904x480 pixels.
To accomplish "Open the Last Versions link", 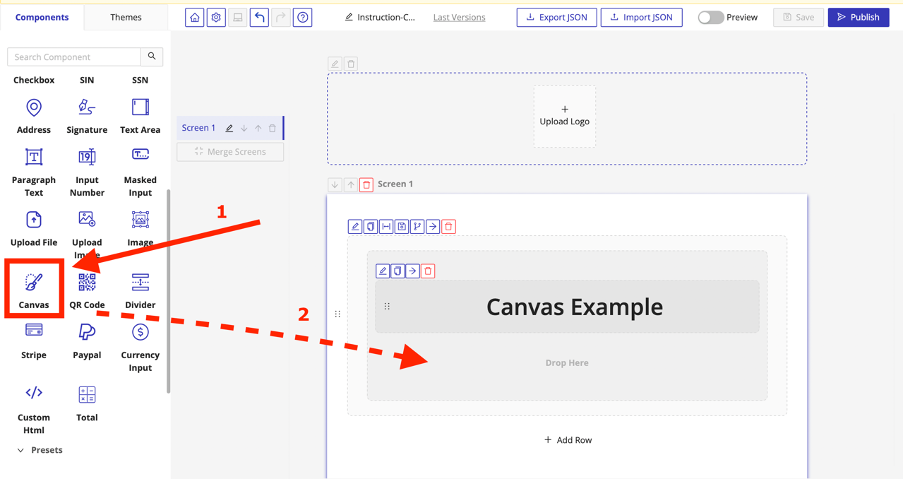I will click(x=459, y=17).
